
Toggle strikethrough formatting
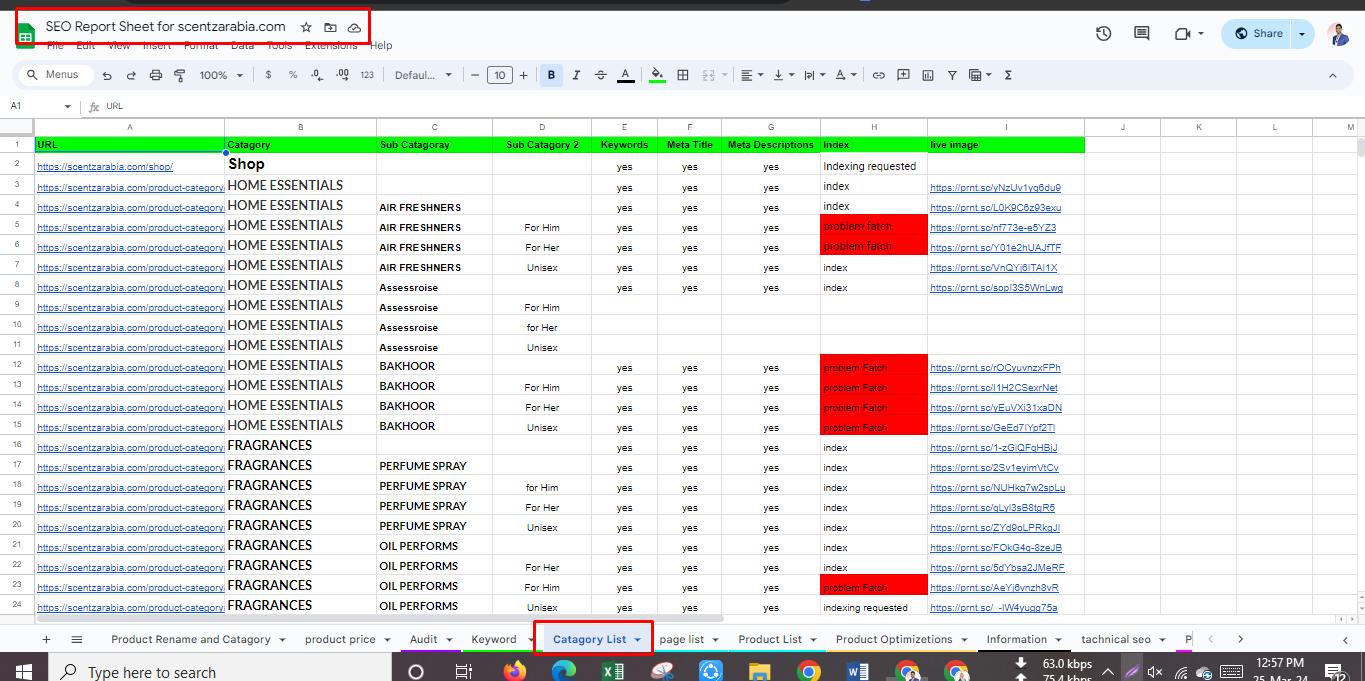[600, 75]
